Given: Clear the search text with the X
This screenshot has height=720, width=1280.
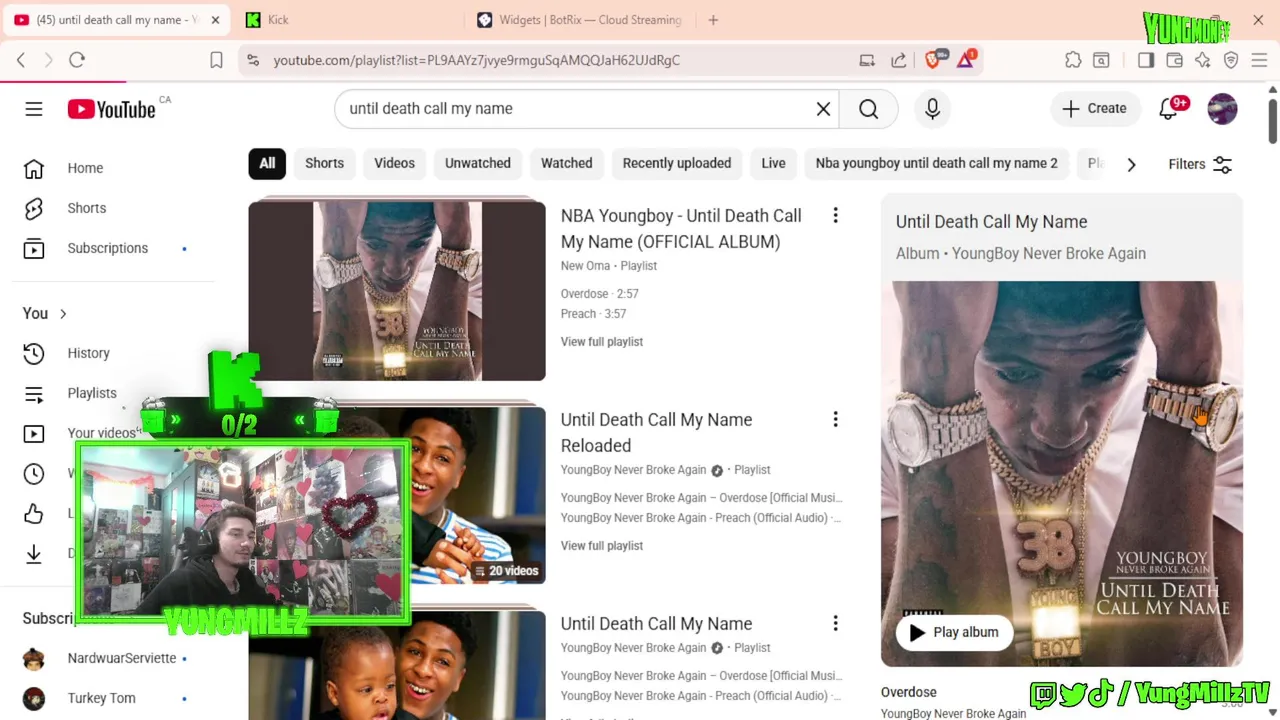Looking at the screenshot, I should coord(823,109).
